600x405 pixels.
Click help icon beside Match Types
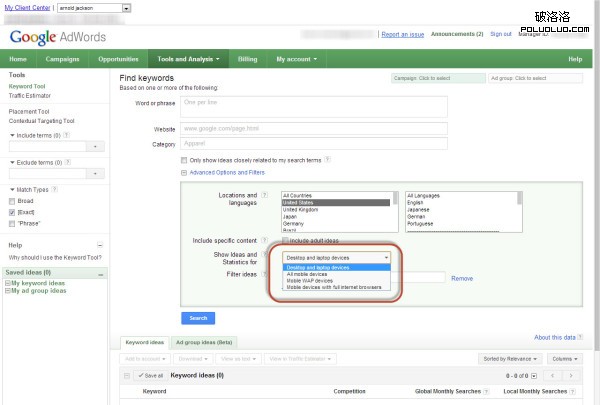click(x=54, y=188)
